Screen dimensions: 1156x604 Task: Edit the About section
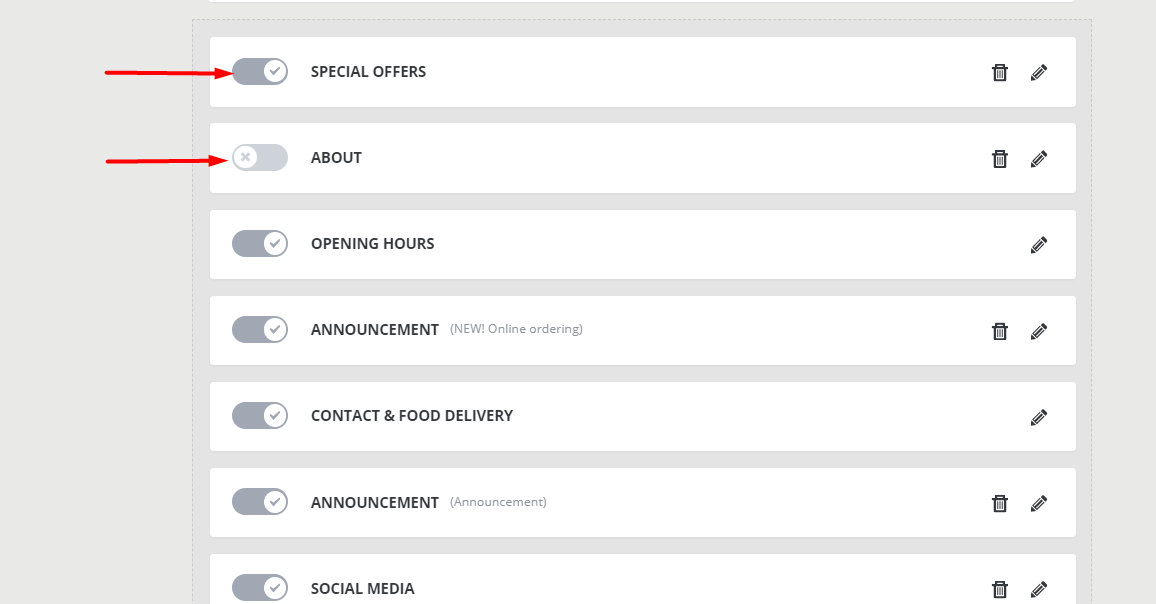pos(1039,158)
